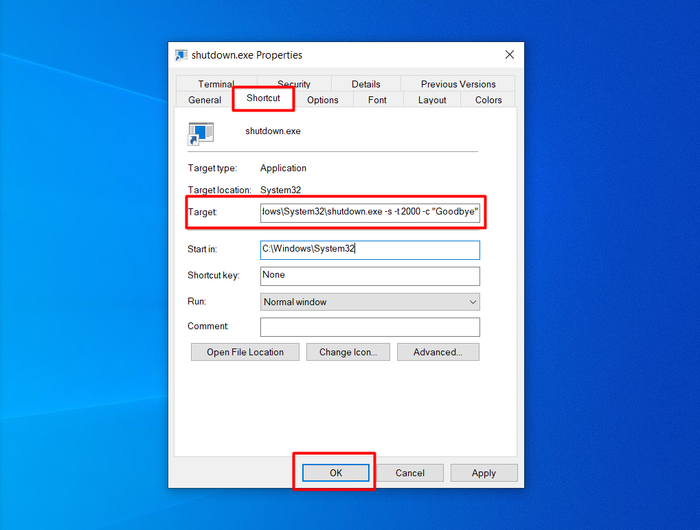
Task: Open the Previous Versions tab
Action: (458, 84)
